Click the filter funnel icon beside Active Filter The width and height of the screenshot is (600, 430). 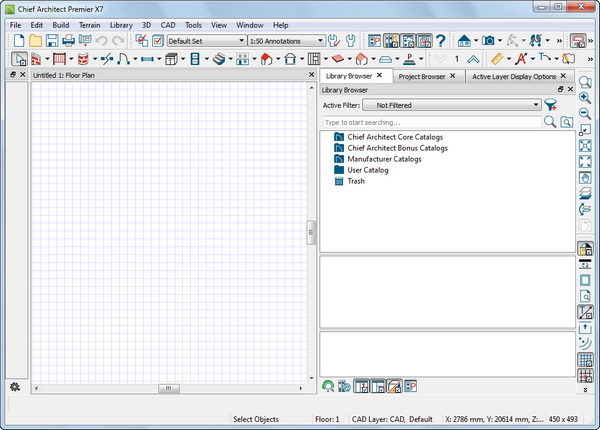(551, 104)
